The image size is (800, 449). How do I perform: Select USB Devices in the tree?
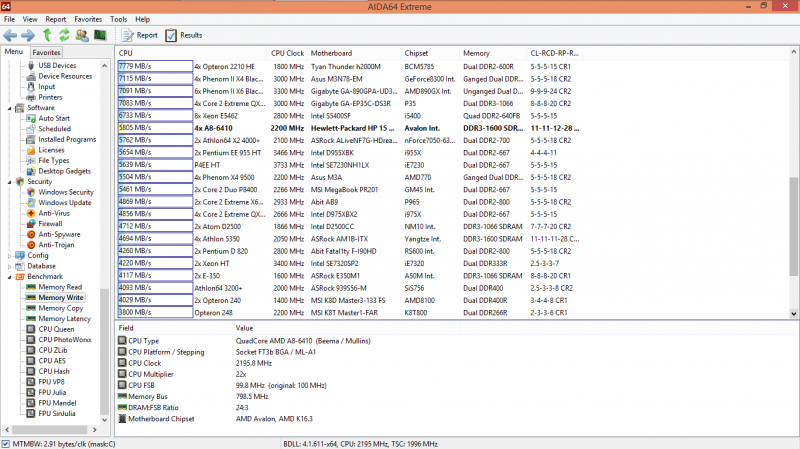tap(57, 65)
